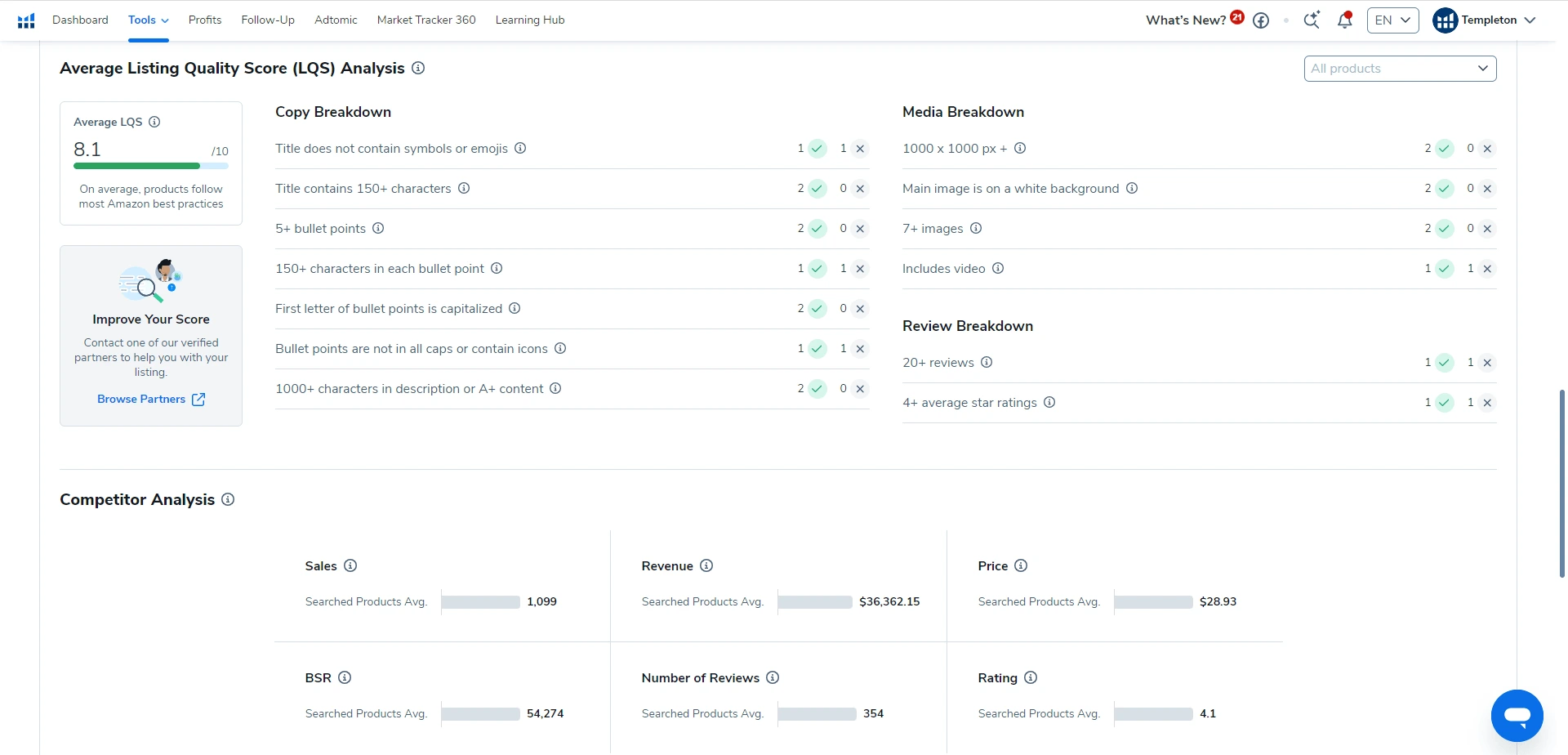
Task: Click the notification bell icon
Action: click(1344, 20)
